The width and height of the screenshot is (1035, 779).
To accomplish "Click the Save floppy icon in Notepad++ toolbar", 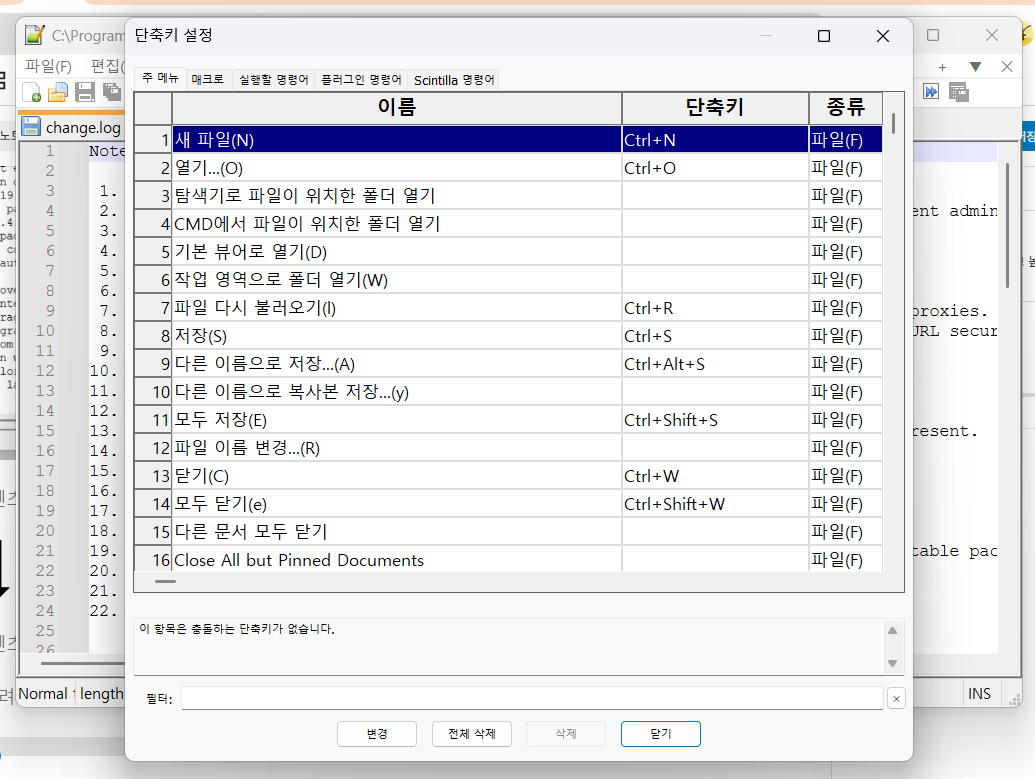I will coord(85,92).
